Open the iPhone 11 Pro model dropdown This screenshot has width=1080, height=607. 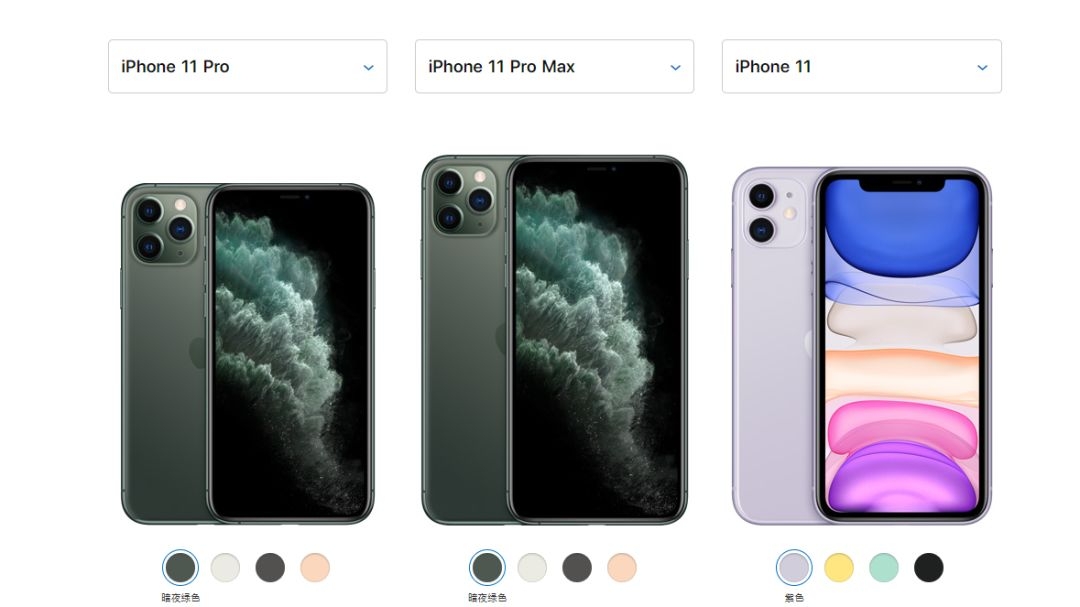click(247, 66)
